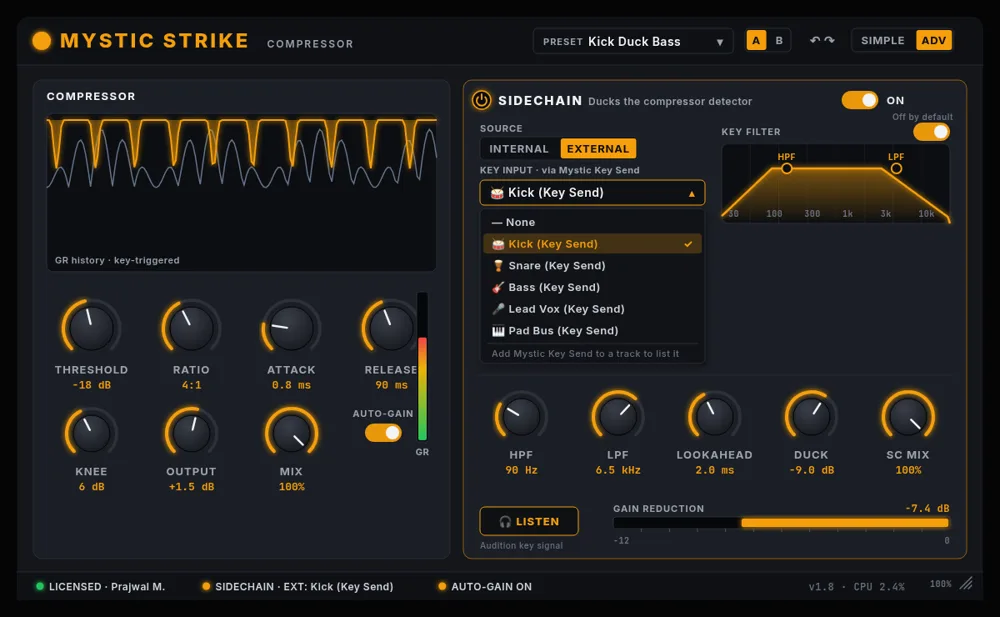Toggle the Sidechain ON switch
The height and width of the screenshot is (617, 1000).
pos(860,100)
